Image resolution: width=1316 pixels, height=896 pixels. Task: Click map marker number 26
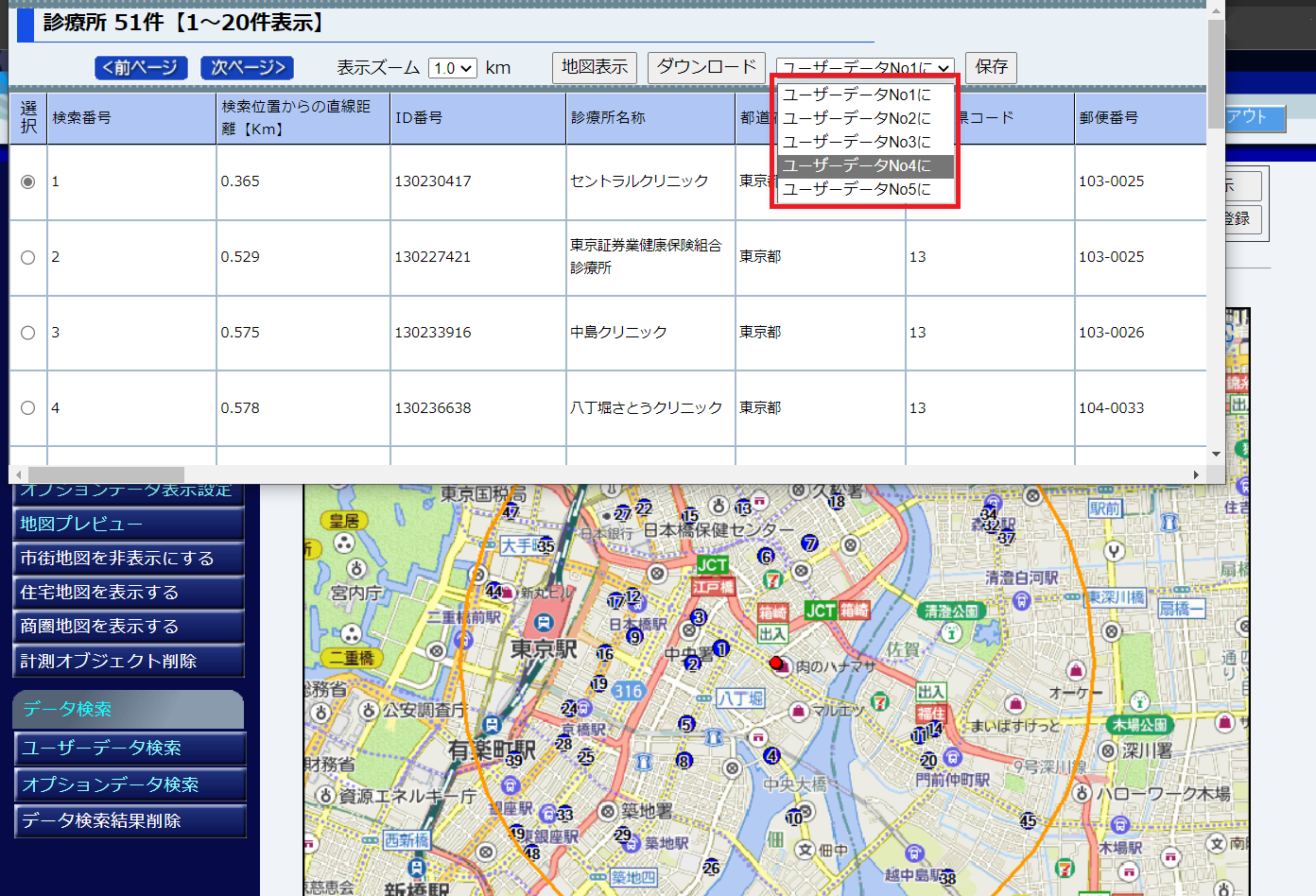point(711,867)
